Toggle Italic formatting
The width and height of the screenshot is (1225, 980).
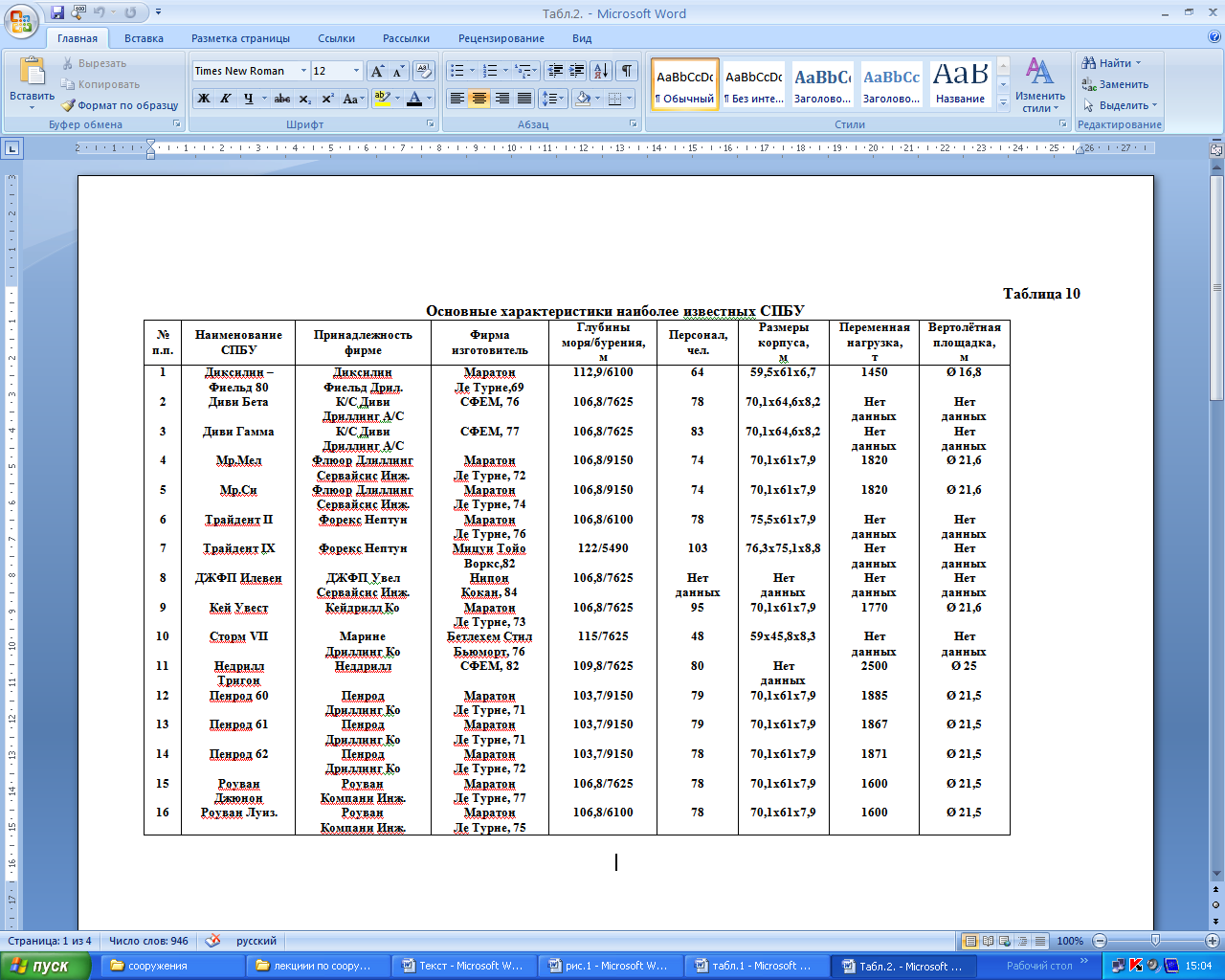[x=226, y=99]
